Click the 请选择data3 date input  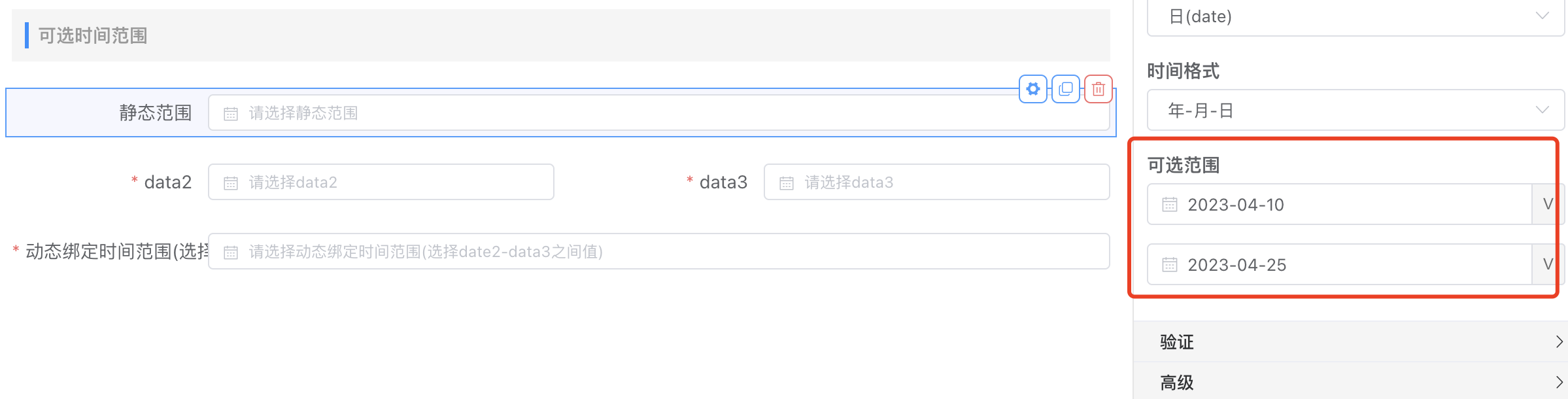948,182
